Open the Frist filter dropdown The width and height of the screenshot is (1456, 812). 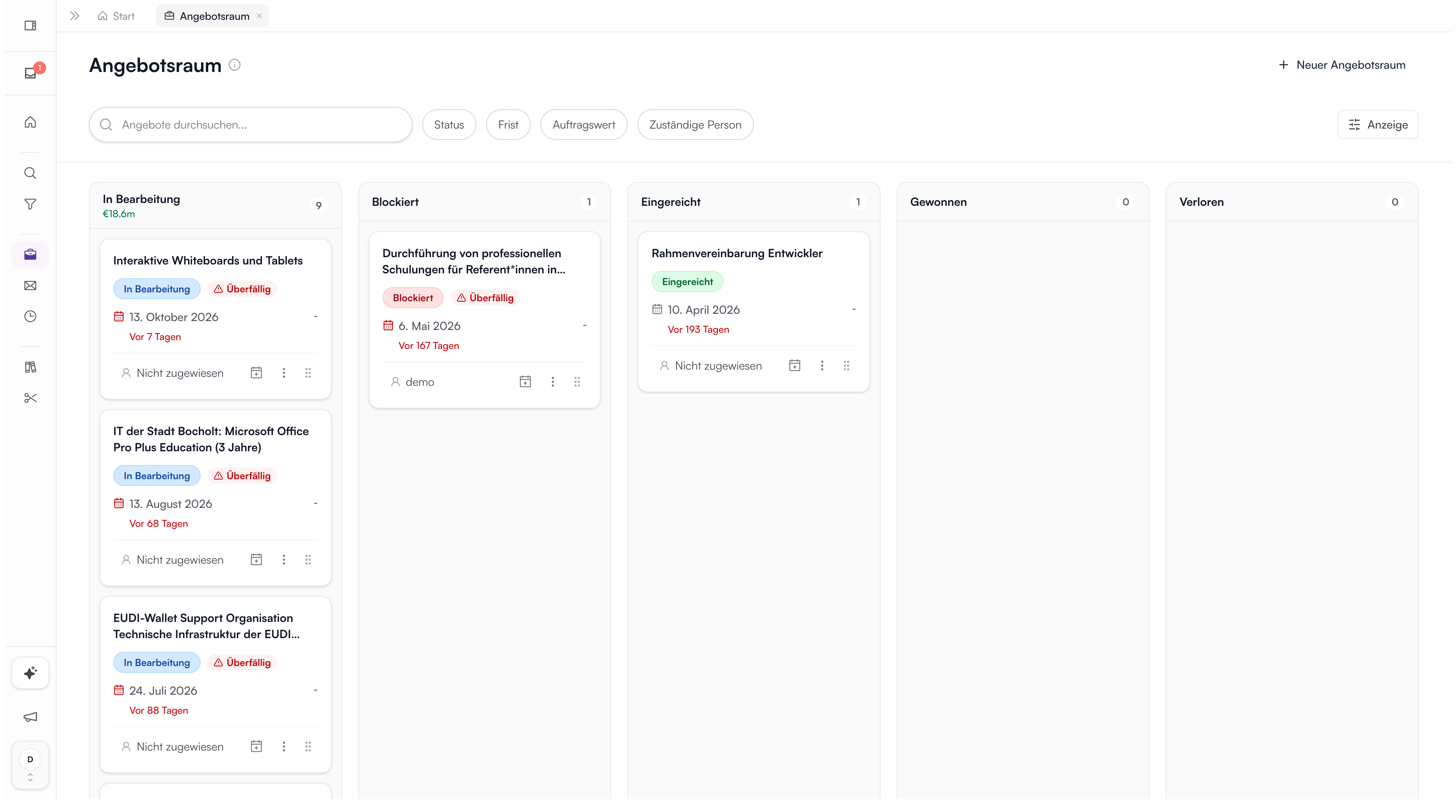[x=508, y=125]
